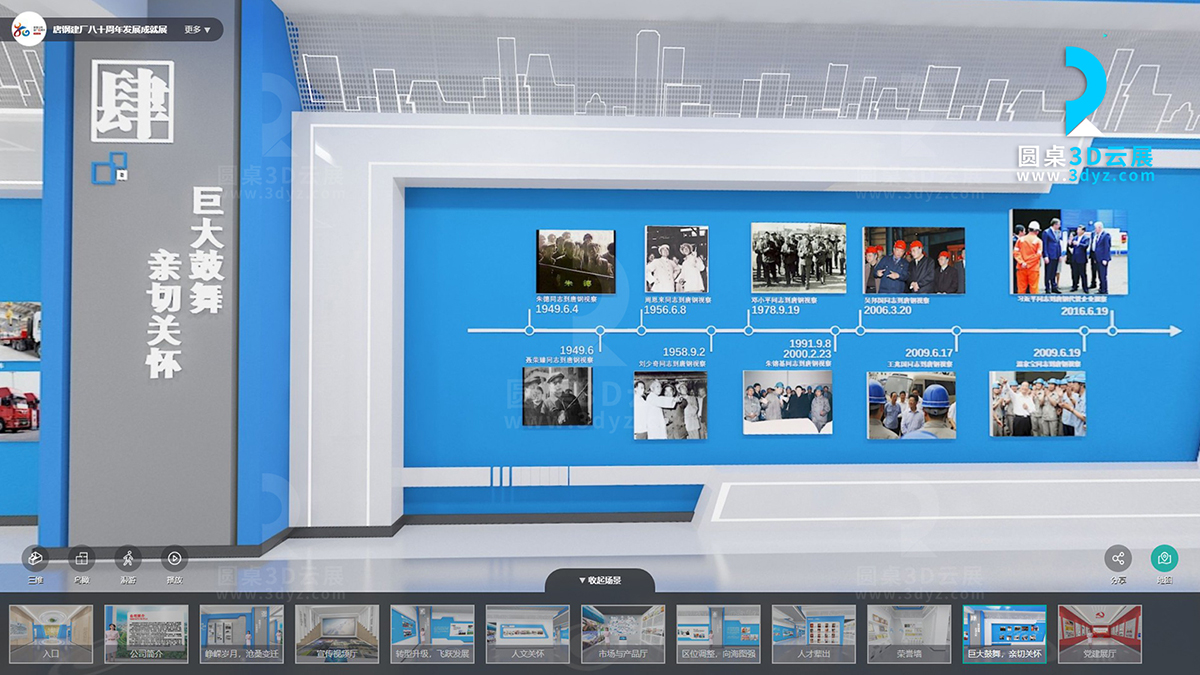This screenshot has height=675, width=1200.
Task: Select the 宣传视频厅 scene thumbnail
Action: click(x=337, y=634)
